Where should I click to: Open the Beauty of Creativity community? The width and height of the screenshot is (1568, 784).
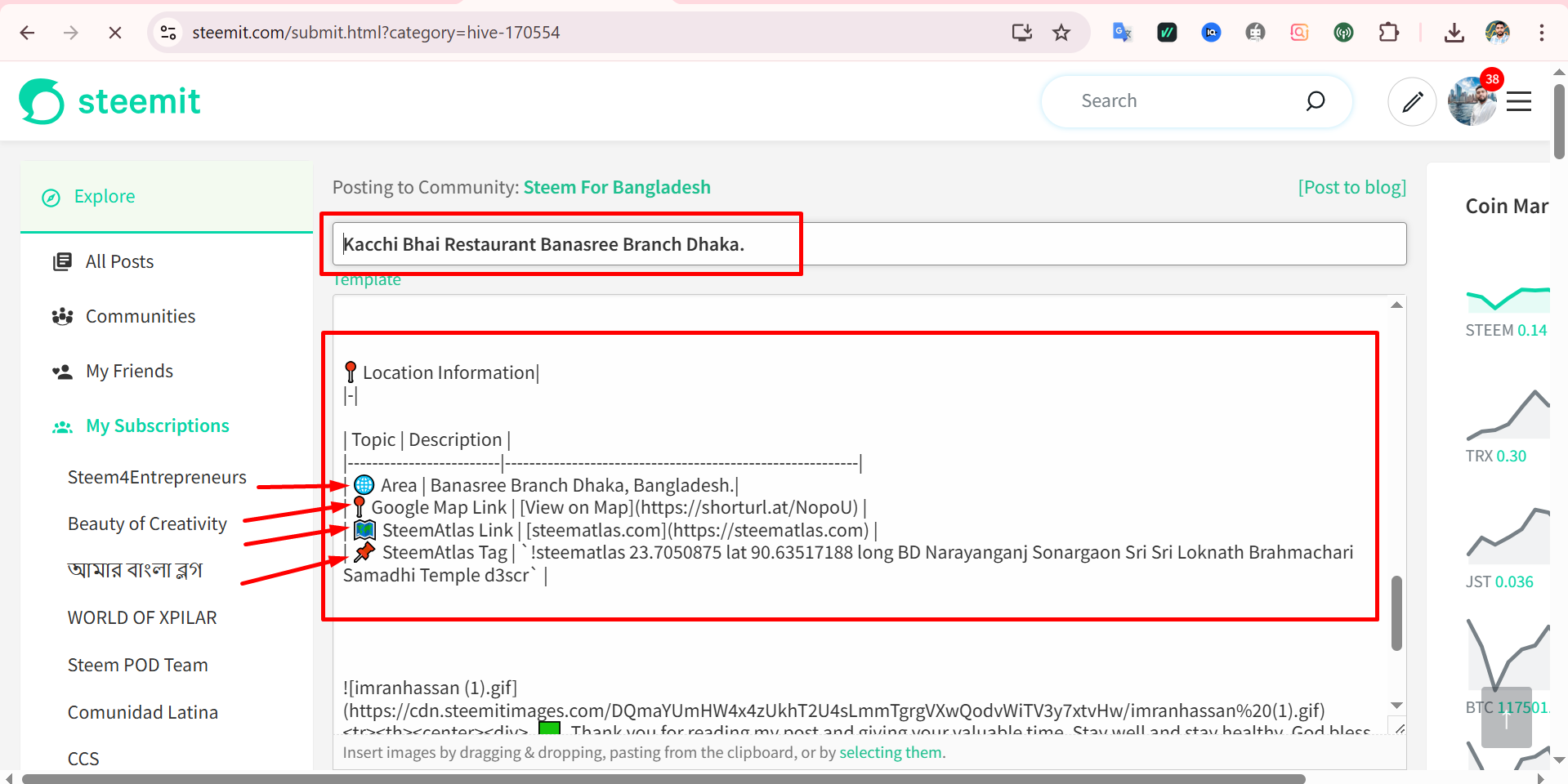[x=147, y=523]
